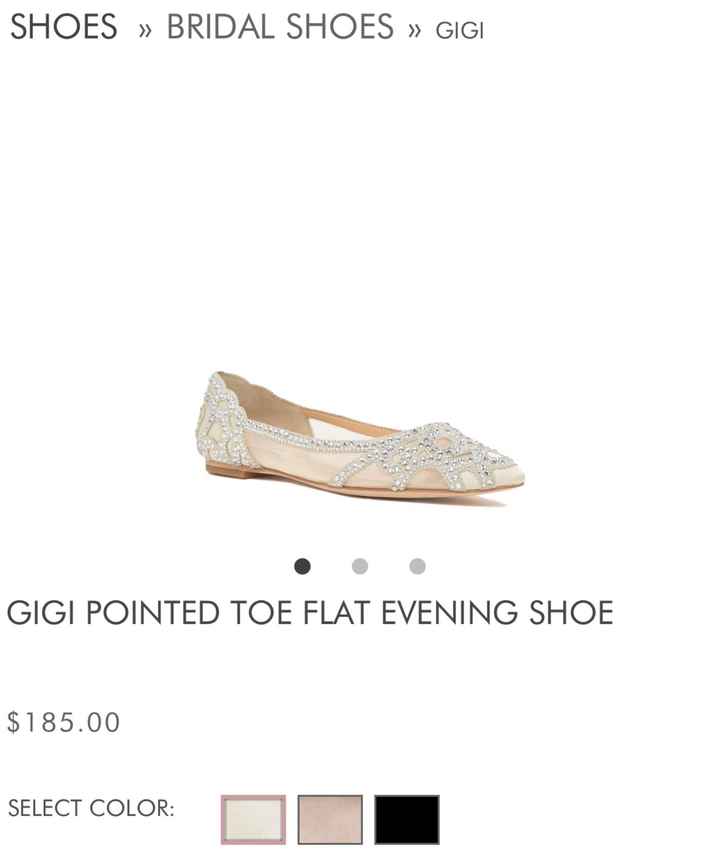The height and width of the screenshot is (863, 720).
Task: Click the word GIGI in the product title
Action: 41,612
